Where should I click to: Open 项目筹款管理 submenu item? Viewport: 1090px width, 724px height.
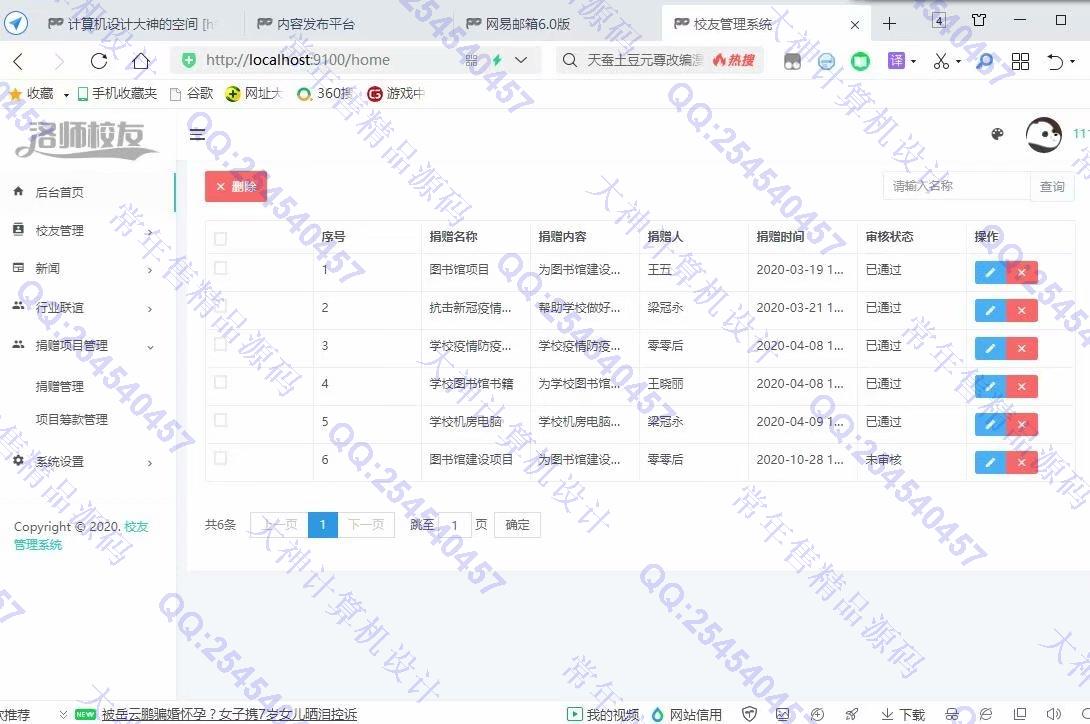point(72,419)
